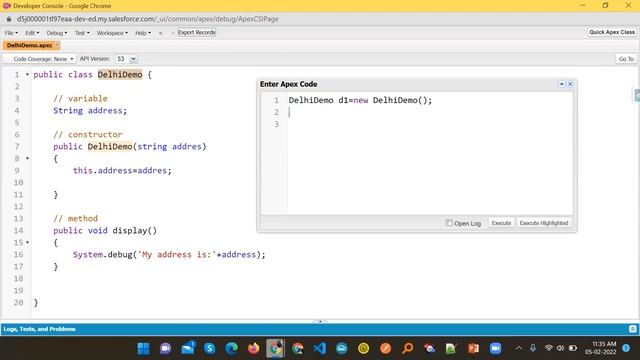The height and width of the screenshot is (360, 640).
Task: Collapse the constructor fold arrow at line 8
Action: point(27,158)
